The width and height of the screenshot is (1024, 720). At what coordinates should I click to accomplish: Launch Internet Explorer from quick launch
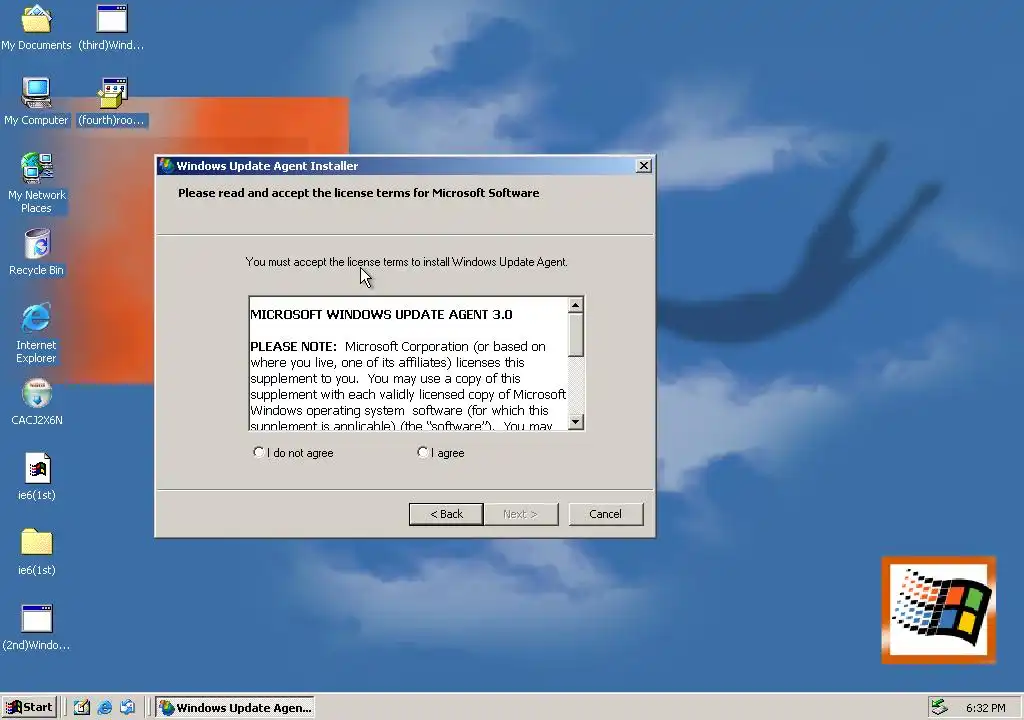click(x=104, y=707)
